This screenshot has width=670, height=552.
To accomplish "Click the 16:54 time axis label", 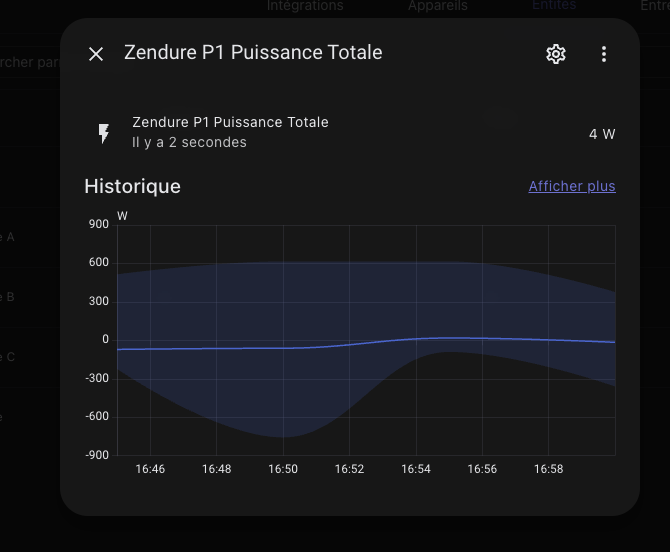I will click(x=416, y=469).
